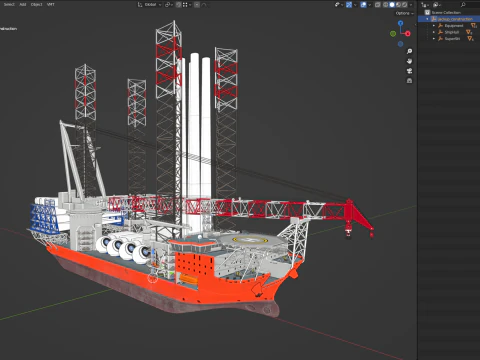
Task: Toggle the camera view icon
Action: 409,71
